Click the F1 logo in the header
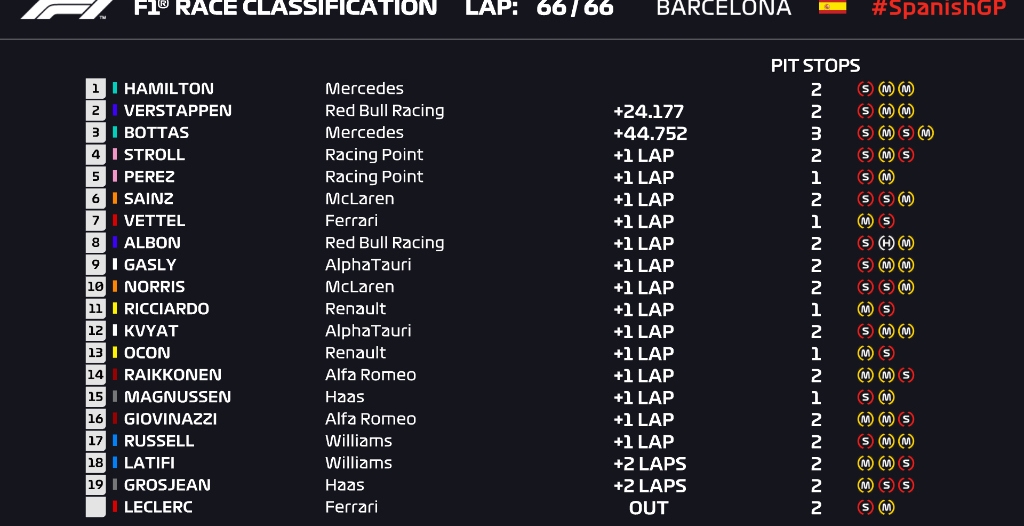1024x526 pixels. point(66,8)
